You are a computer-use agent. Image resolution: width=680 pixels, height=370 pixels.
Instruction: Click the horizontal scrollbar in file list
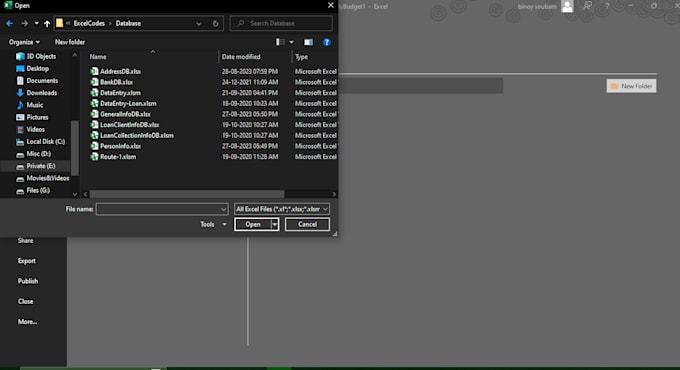(x=187, y=194)
